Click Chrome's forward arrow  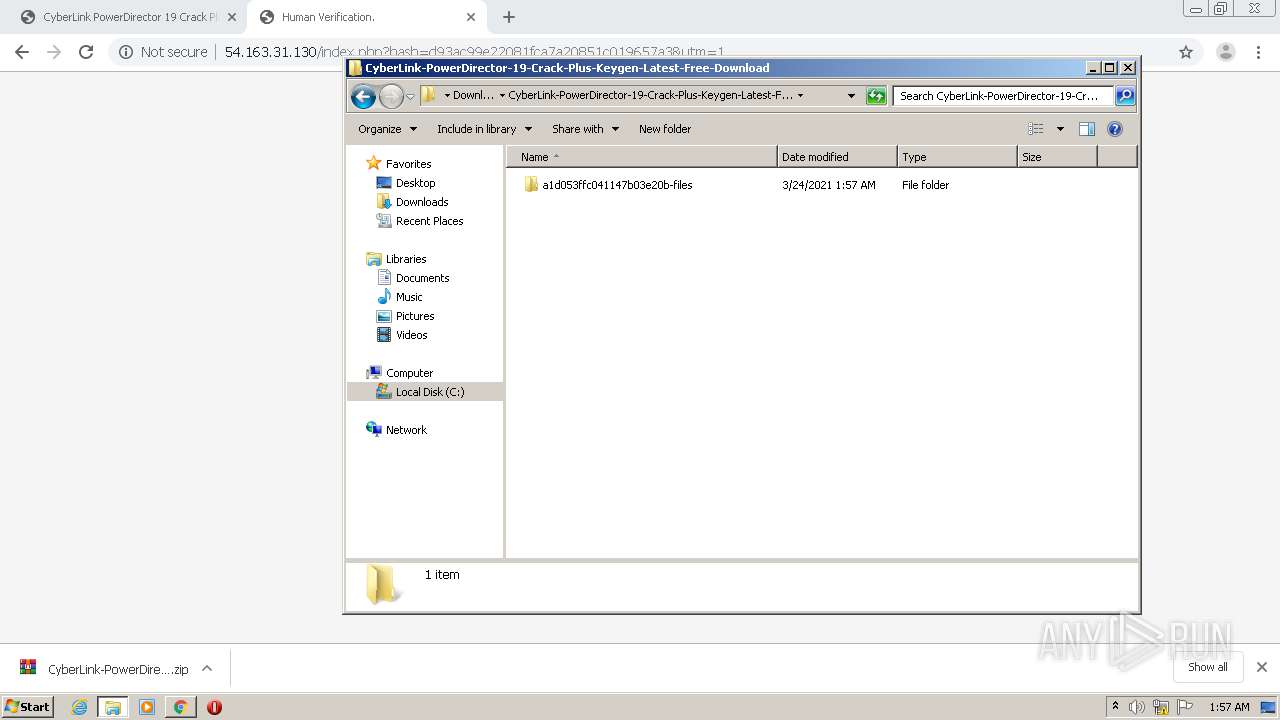pos(54,52)
